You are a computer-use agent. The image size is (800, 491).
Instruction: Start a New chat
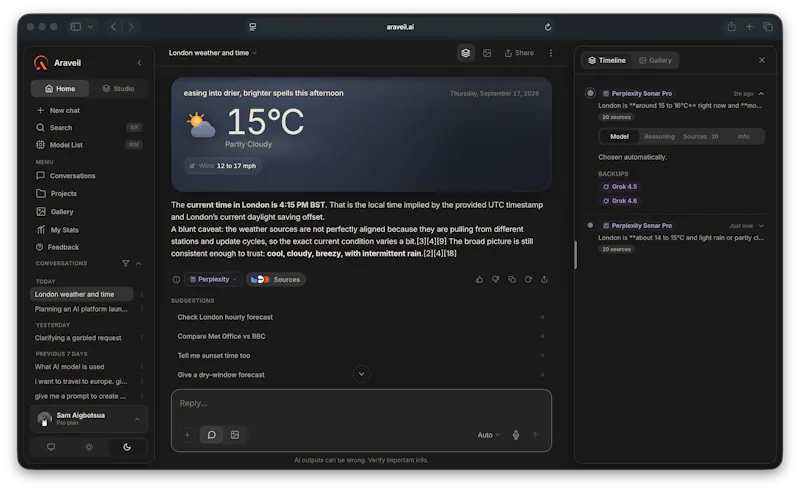[58, 110]
